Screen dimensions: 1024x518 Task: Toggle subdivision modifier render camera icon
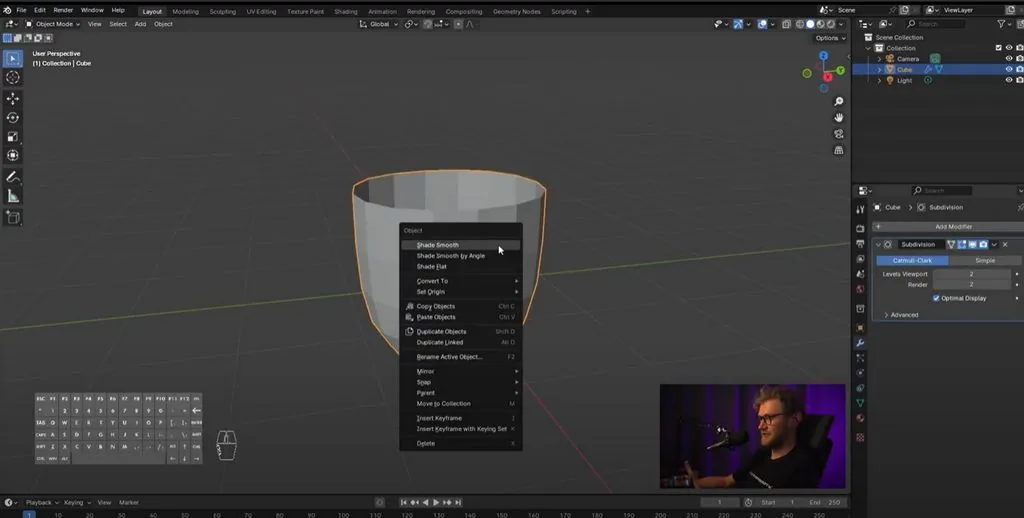[983, 244]
